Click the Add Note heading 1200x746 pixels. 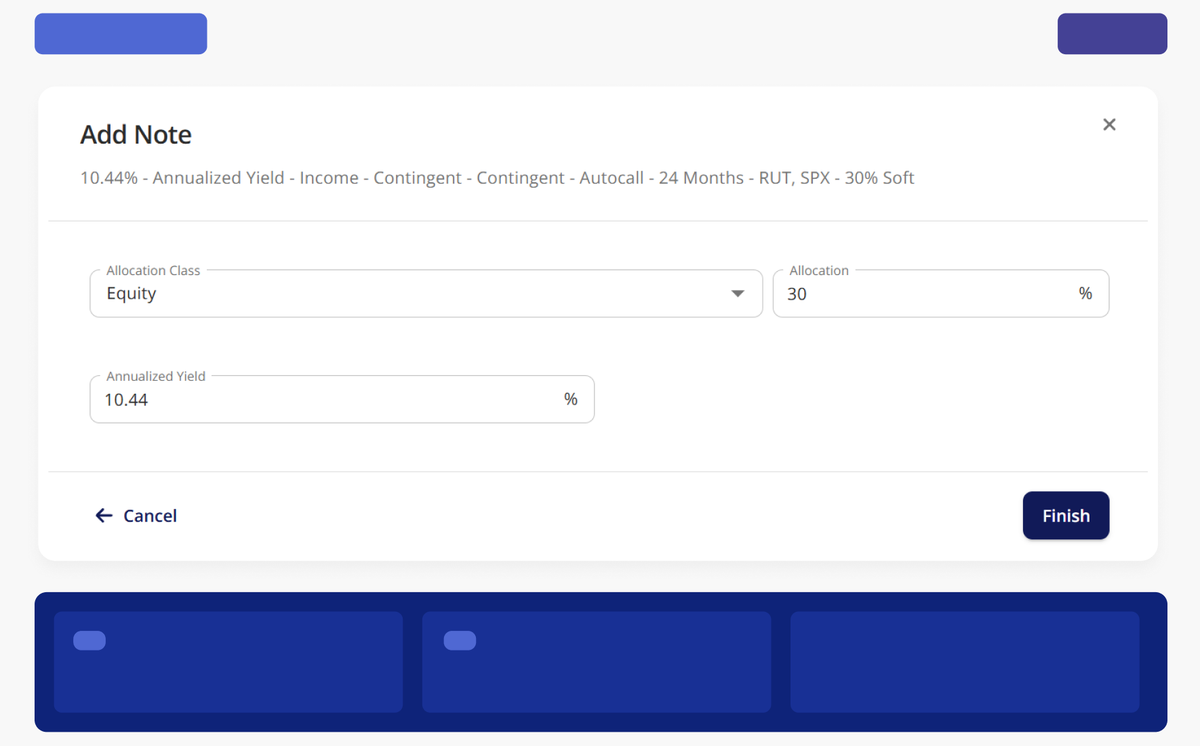(x=136, y=135)
